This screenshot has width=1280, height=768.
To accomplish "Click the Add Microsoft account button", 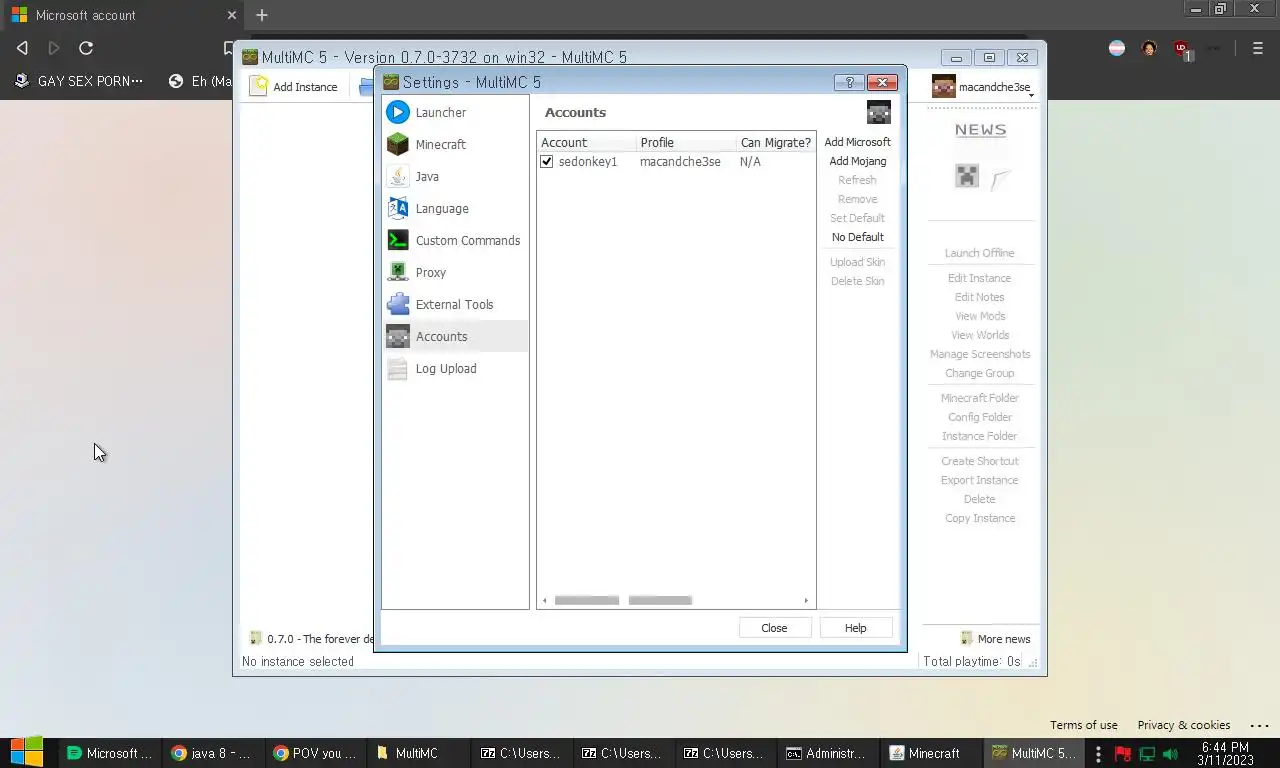I will [857, 142].
